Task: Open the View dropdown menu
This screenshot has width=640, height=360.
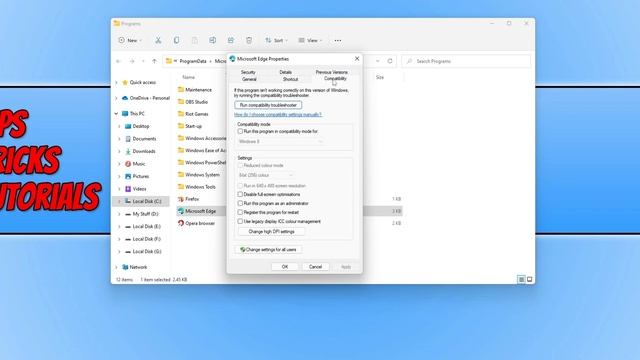Action: (x=310, y=40)
